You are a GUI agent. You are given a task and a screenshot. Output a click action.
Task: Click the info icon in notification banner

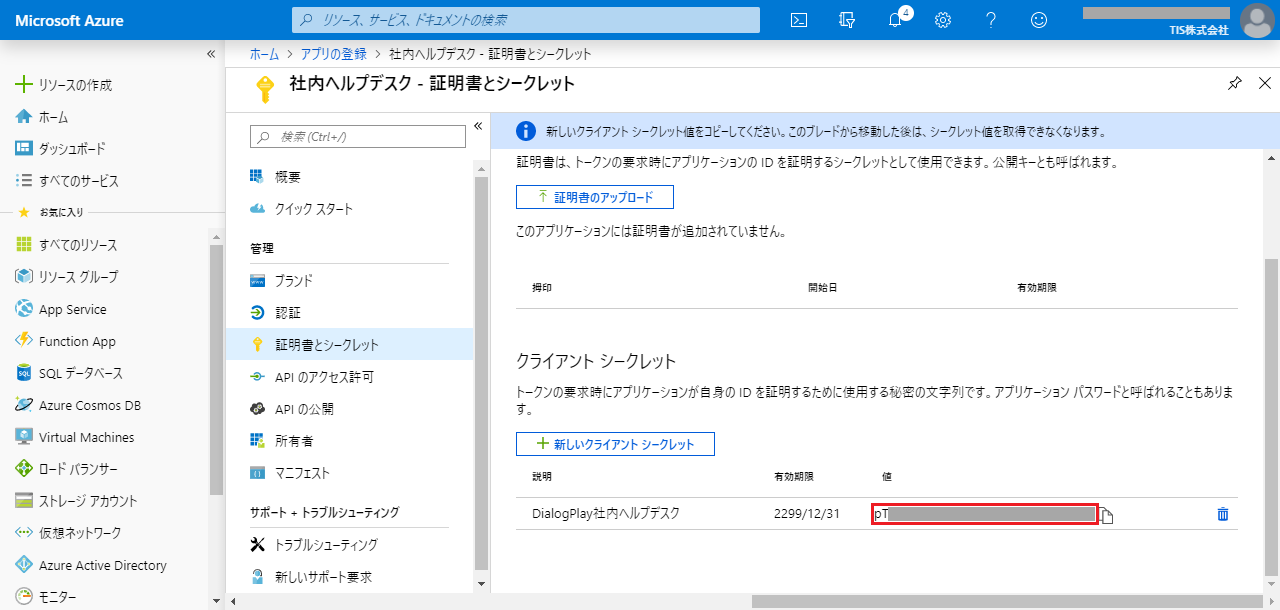click(x=525, y=131)
